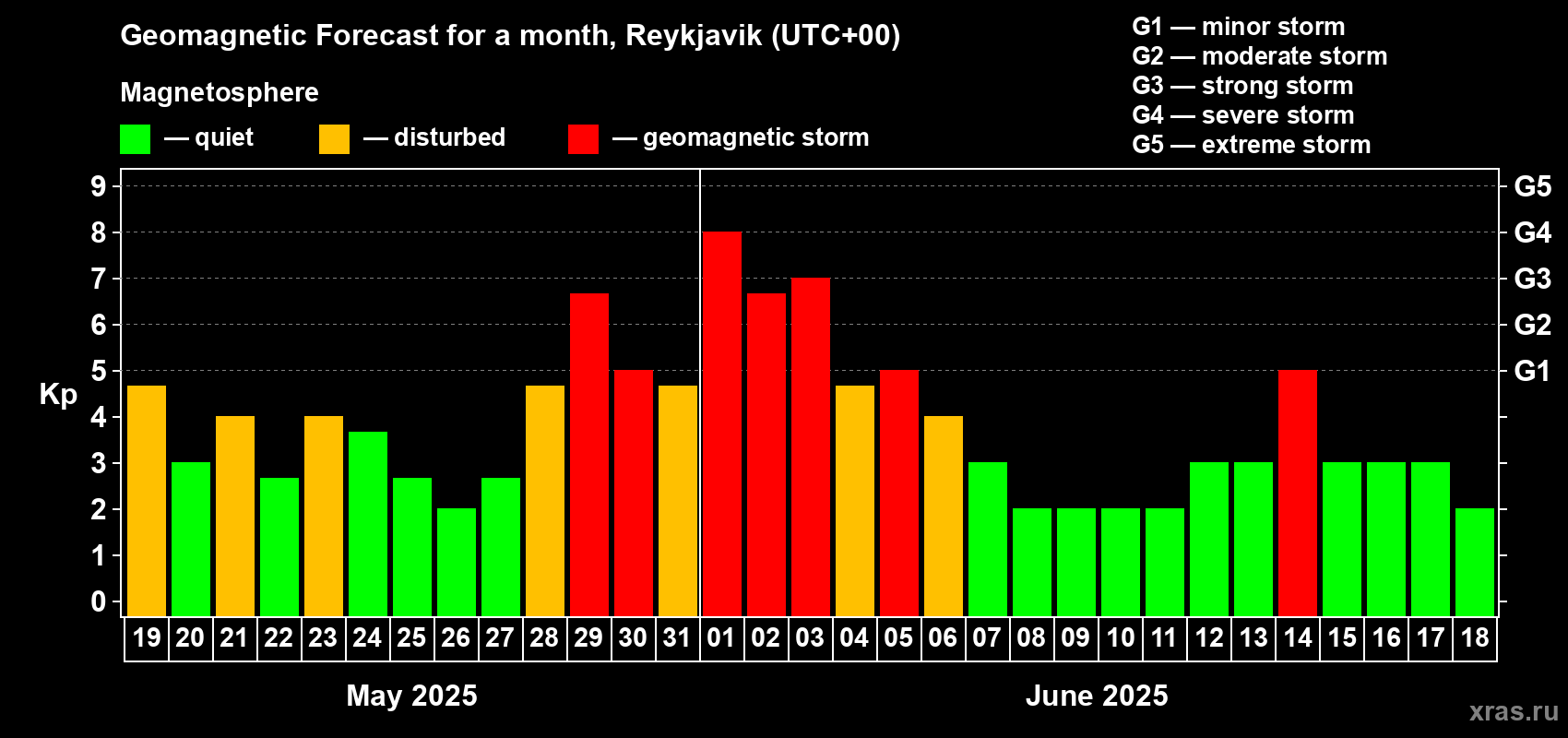Select the orange bar for June 06
Image resolution: width=1568 pixels, height=738 pixels.
pyautogui.click(x=944, y=517)
